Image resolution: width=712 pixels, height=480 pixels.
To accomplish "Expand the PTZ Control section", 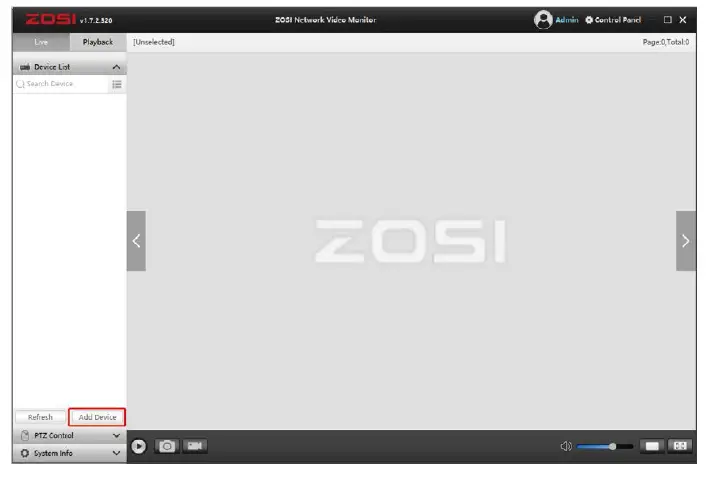I will 116,435.
